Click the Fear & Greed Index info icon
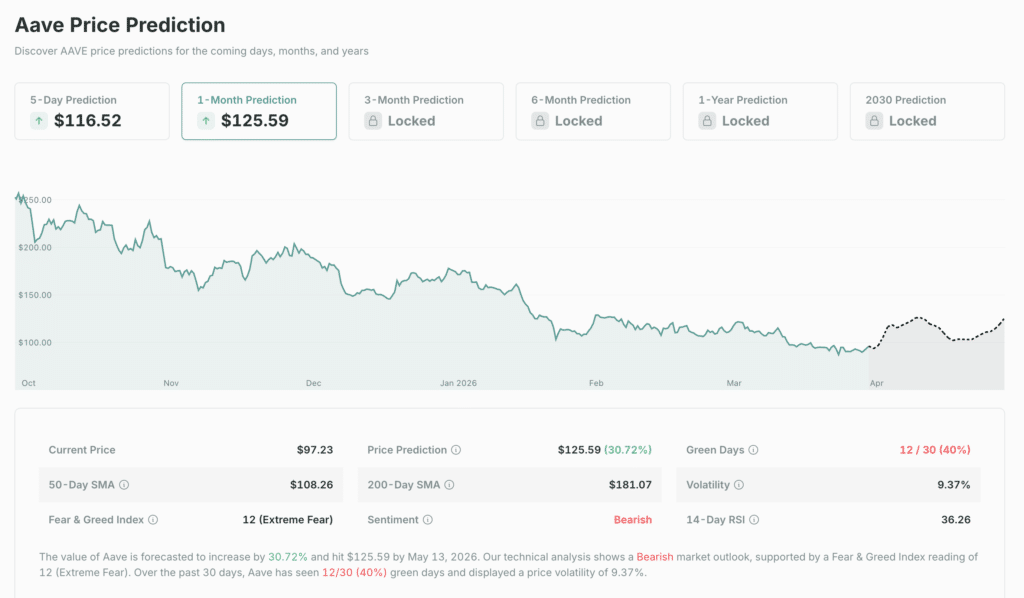The height and width of the screenshot is (598, 1024). [x=154, y=520]
